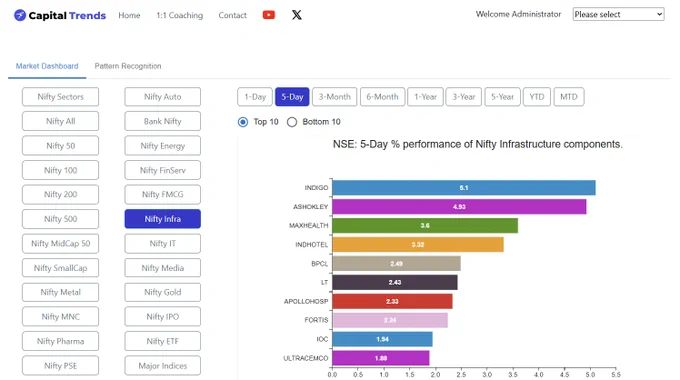Screen dimensions: 680x380
Task: Select Nifty SmallCap
Action: 60,268
